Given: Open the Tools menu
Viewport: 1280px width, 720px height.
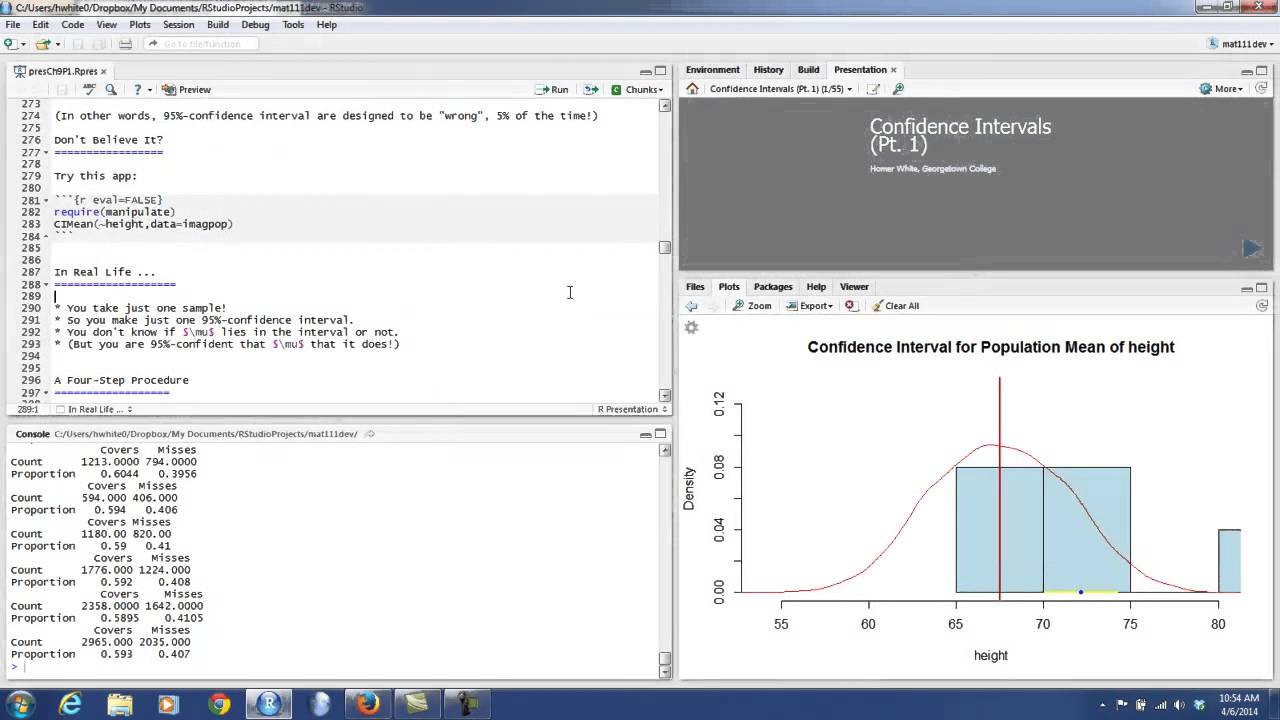Looking at the screenshot, I should pos(293,25).
